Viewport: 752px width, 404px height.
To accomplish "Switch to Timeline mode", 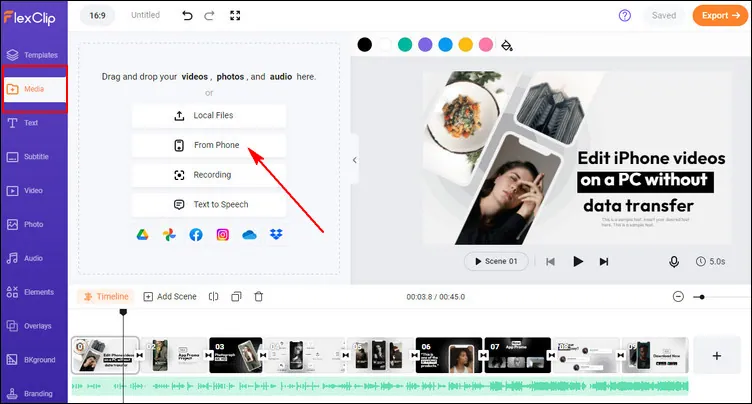I will [x=106, y=297].
